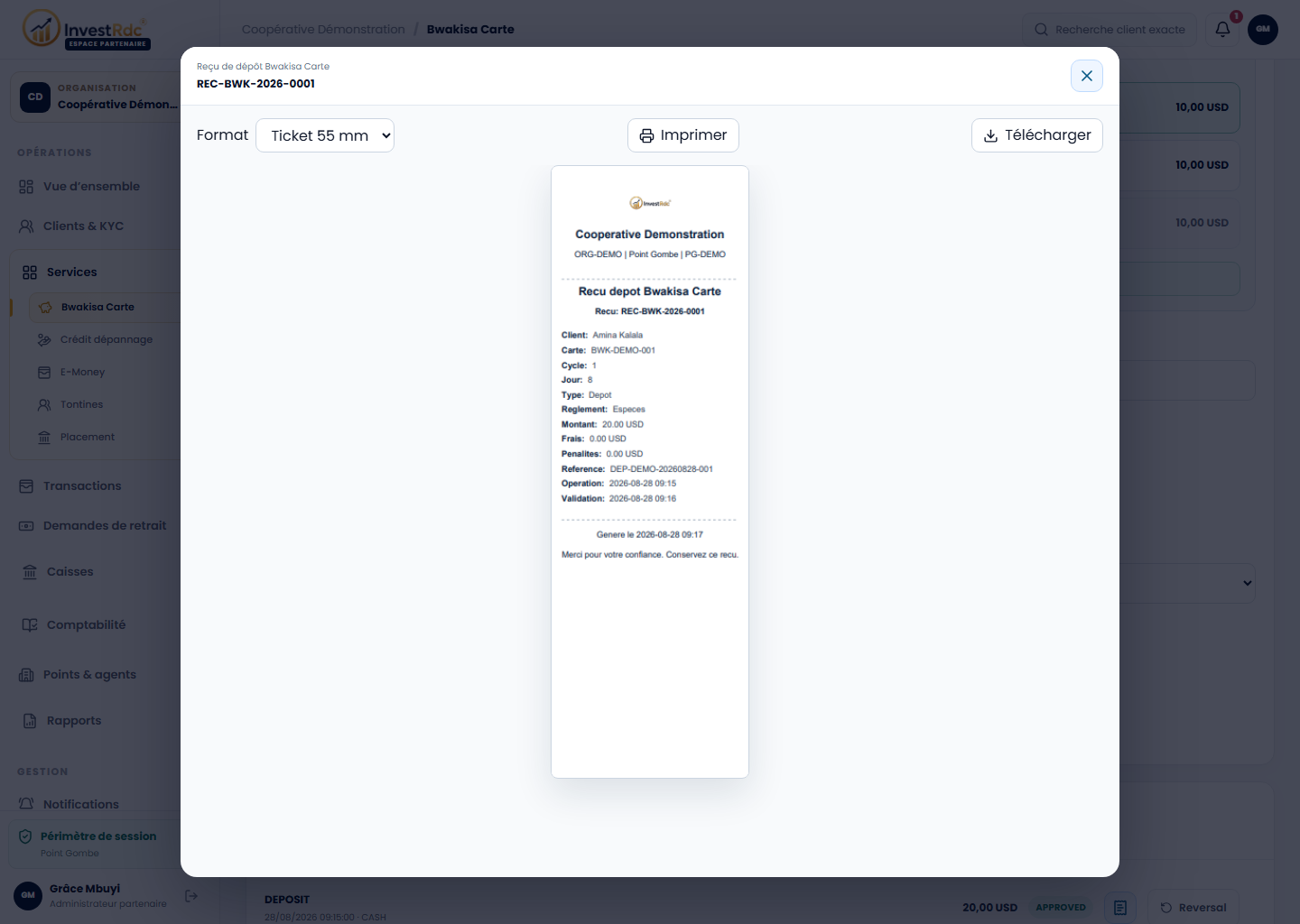This screenshot has height=924, width=1300.
Task: Click the Recherche client exacte search field
Action: (x=1110, y=29)
